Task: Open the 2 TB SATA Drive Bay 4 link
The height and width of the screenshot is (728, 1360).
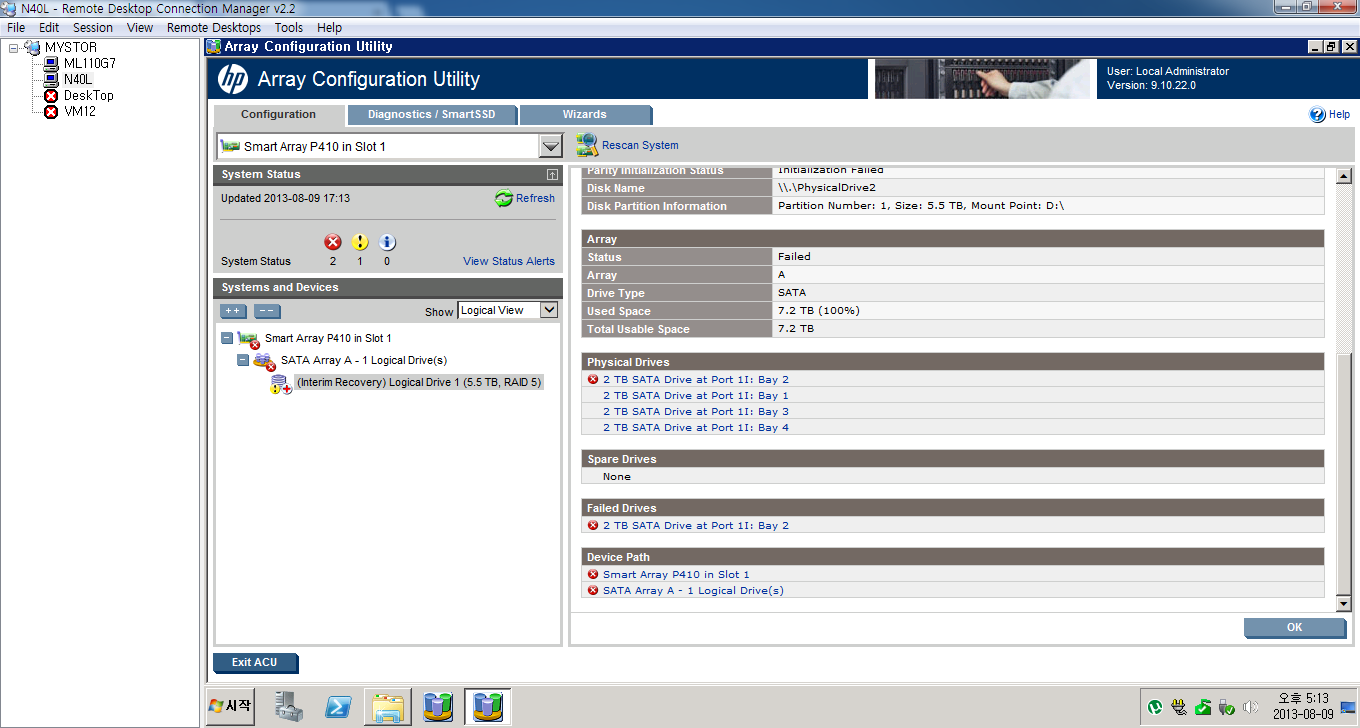Action: point(696,428)
